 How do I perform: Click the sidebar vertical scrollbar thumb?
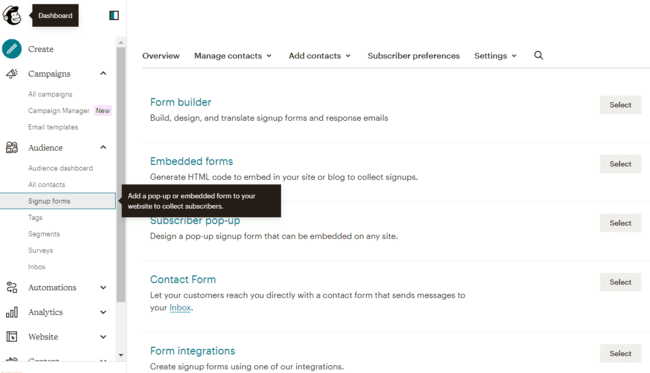coord(121,174)
